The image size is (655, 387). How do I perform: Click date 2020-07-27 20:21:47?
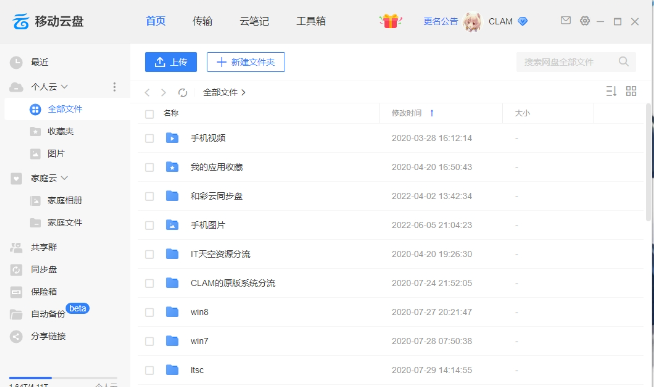pos(432,312)
